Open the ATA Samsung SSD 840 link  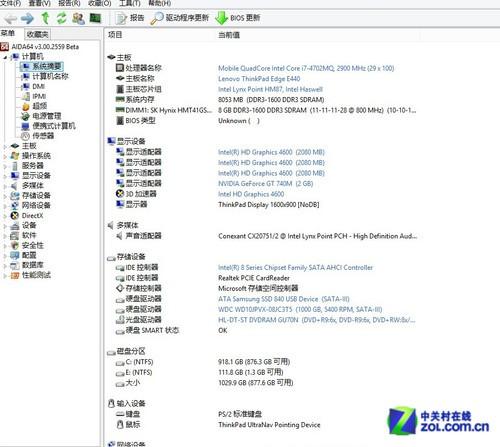284,299
